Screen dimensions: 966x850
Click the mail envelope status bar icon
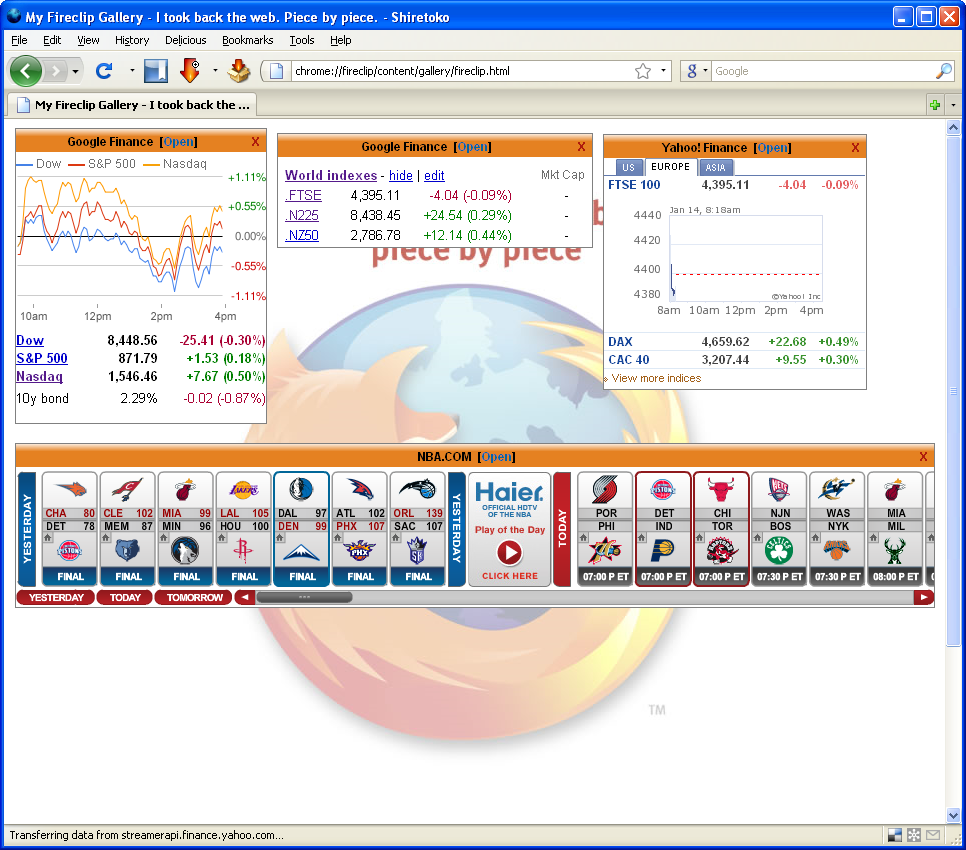coord(933,835)
